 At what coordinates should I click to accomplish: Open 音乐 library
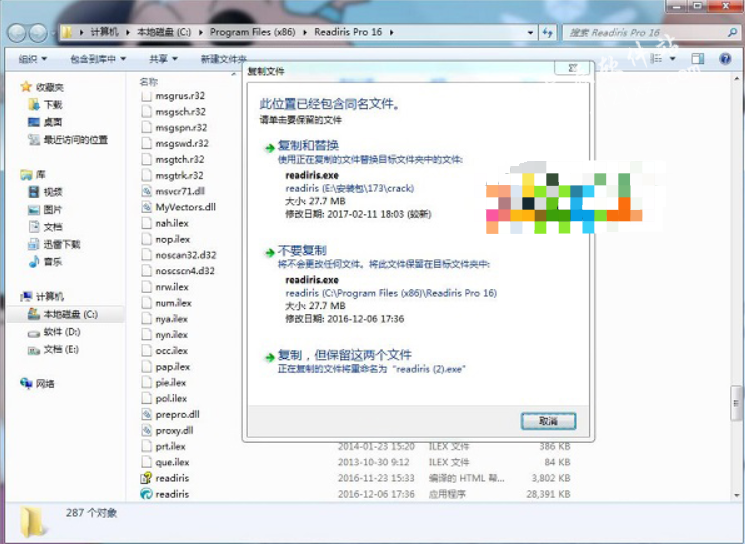pyautogui.click(x=53, y=262)
